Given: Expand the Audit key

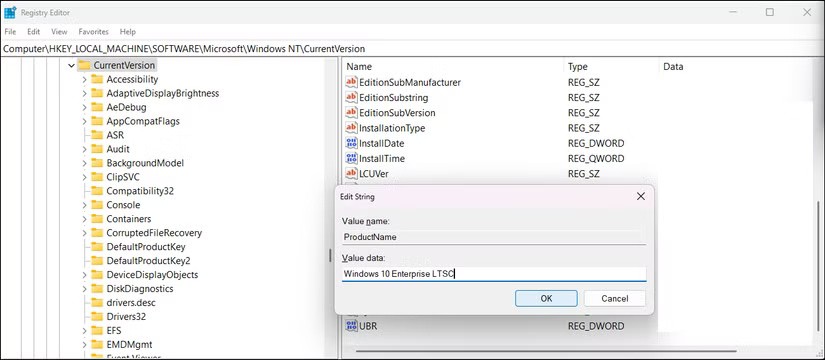Looking at the screenshot, I should click(x=84, y=149).
